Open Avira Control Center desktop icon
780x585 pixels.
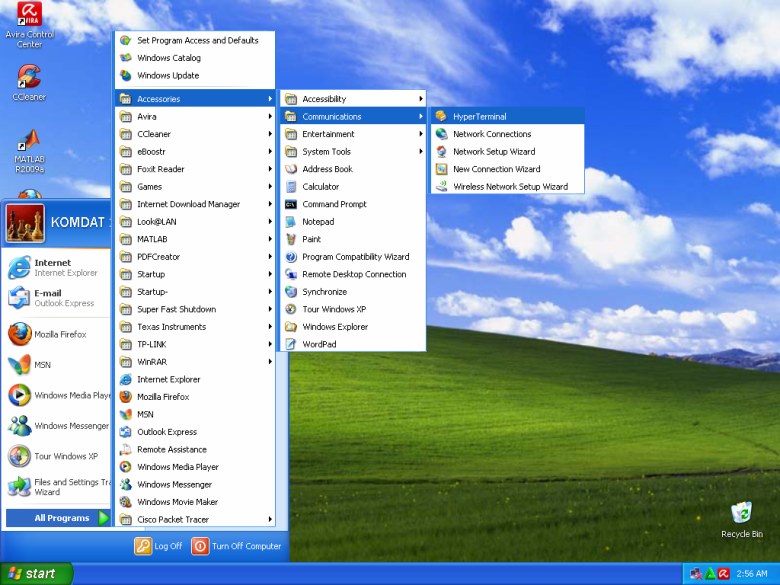(29, 25)
